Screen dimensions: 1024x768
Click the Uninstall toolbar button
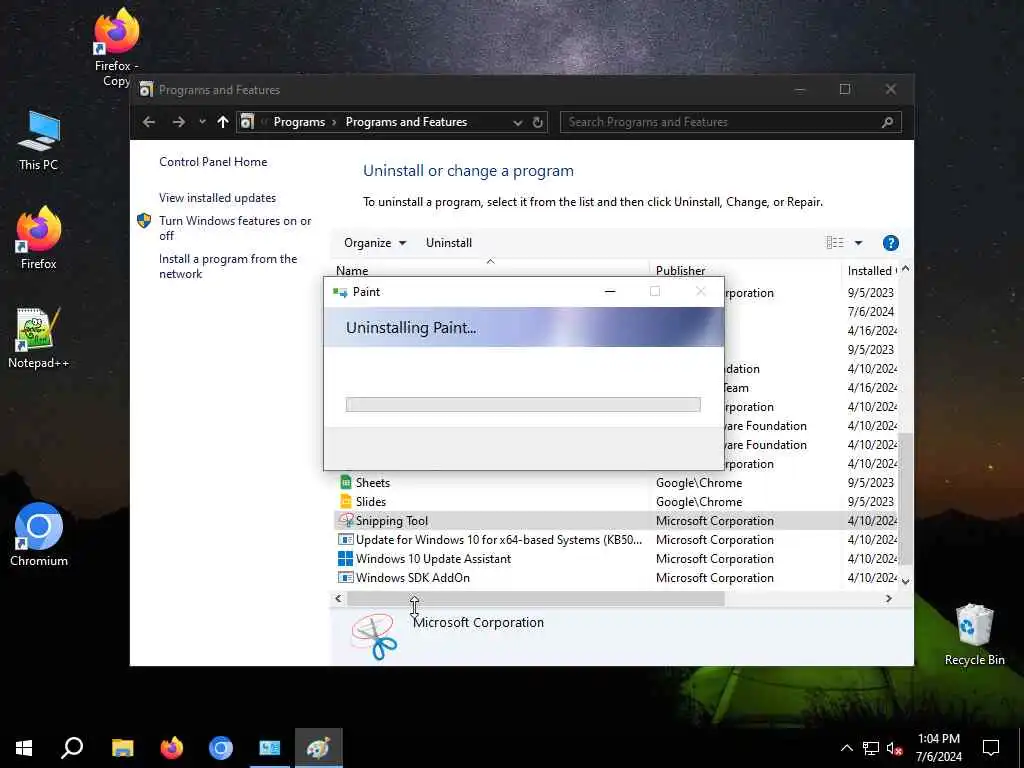tap(449, 243)
